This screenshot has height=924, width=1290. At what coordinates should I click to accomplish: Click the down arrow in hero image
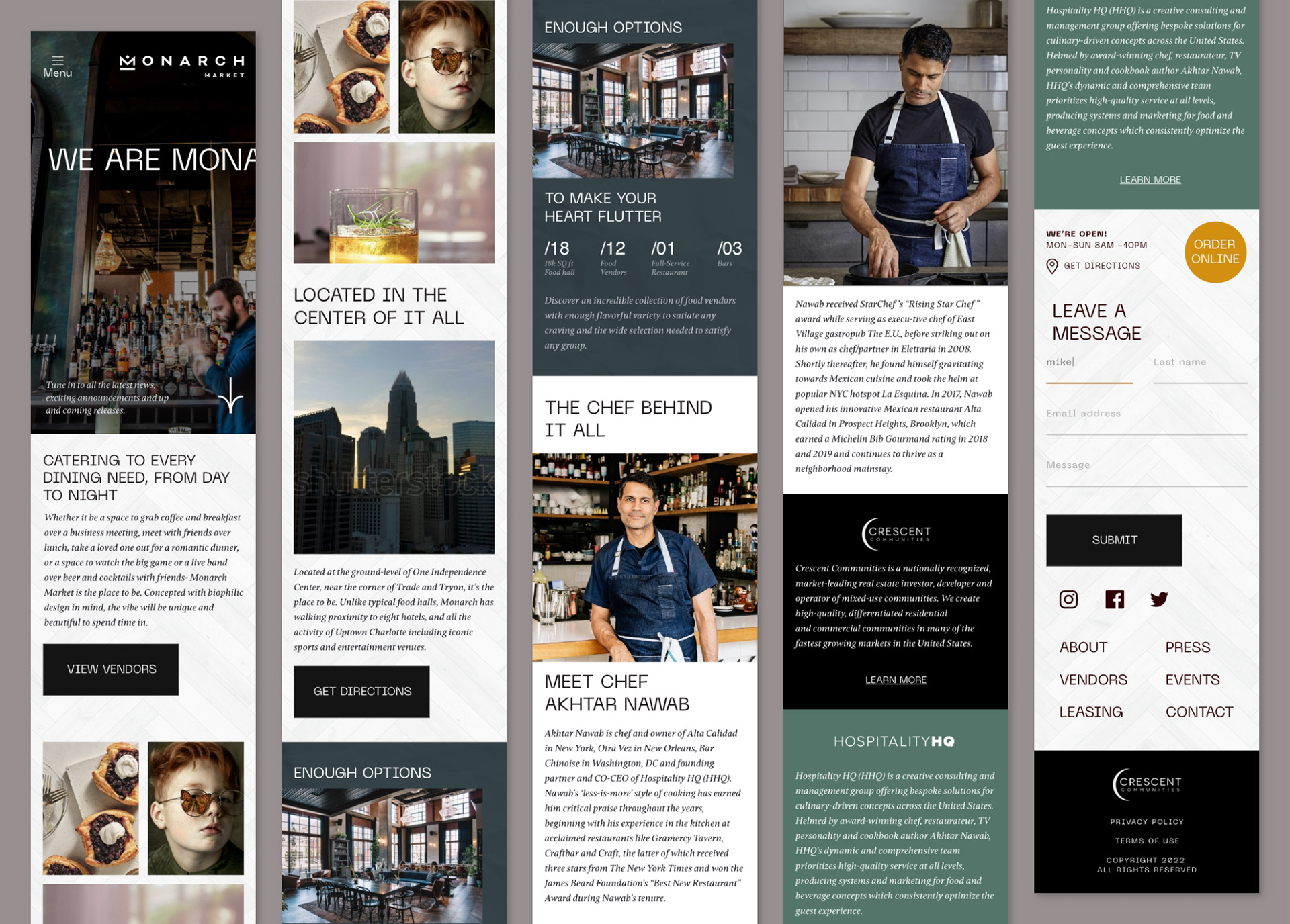230,396
